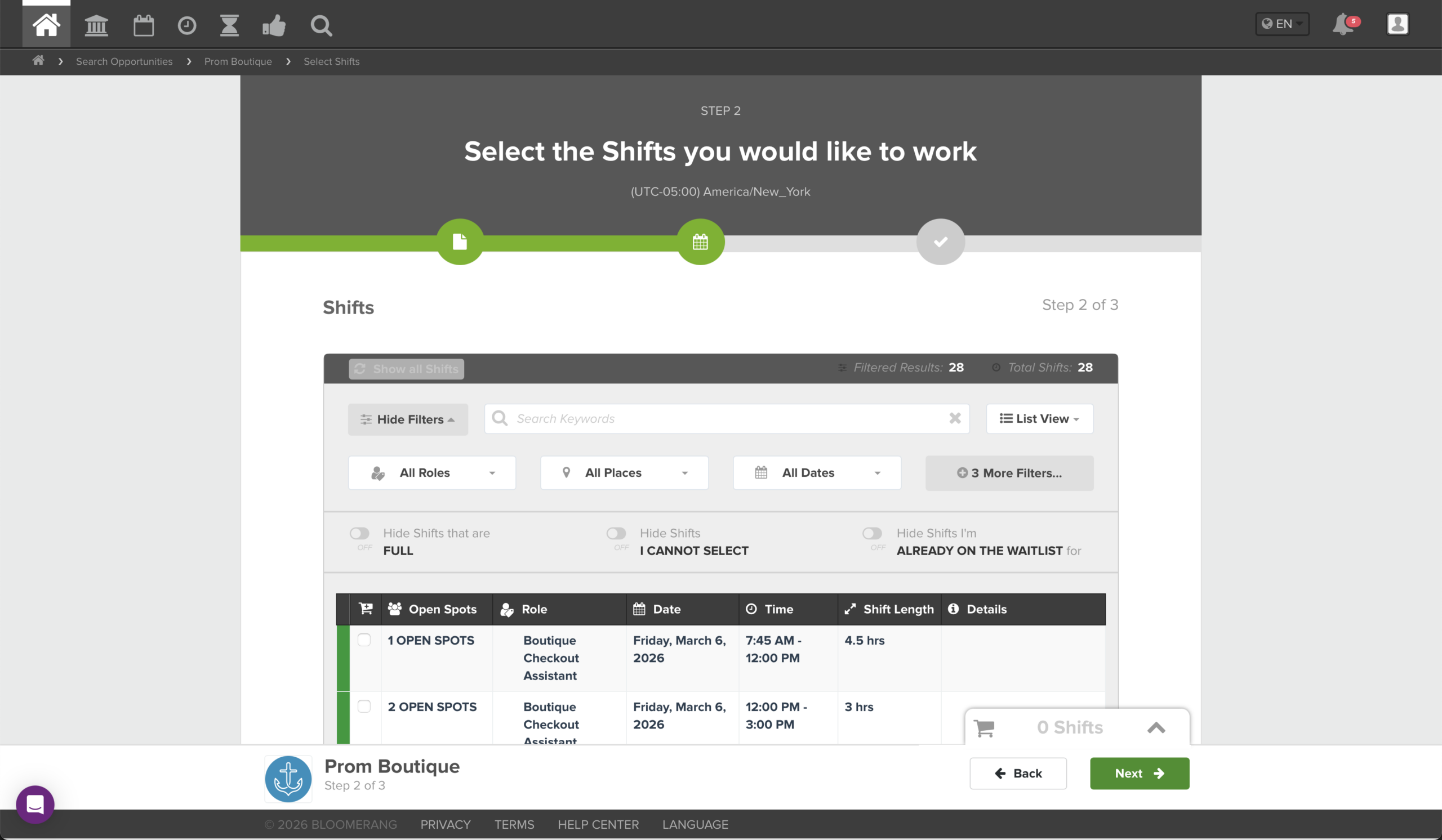This screenshot has height=840, width=1442.
Task: Click the 3 More Filters button
Action: pos(1009,473)
